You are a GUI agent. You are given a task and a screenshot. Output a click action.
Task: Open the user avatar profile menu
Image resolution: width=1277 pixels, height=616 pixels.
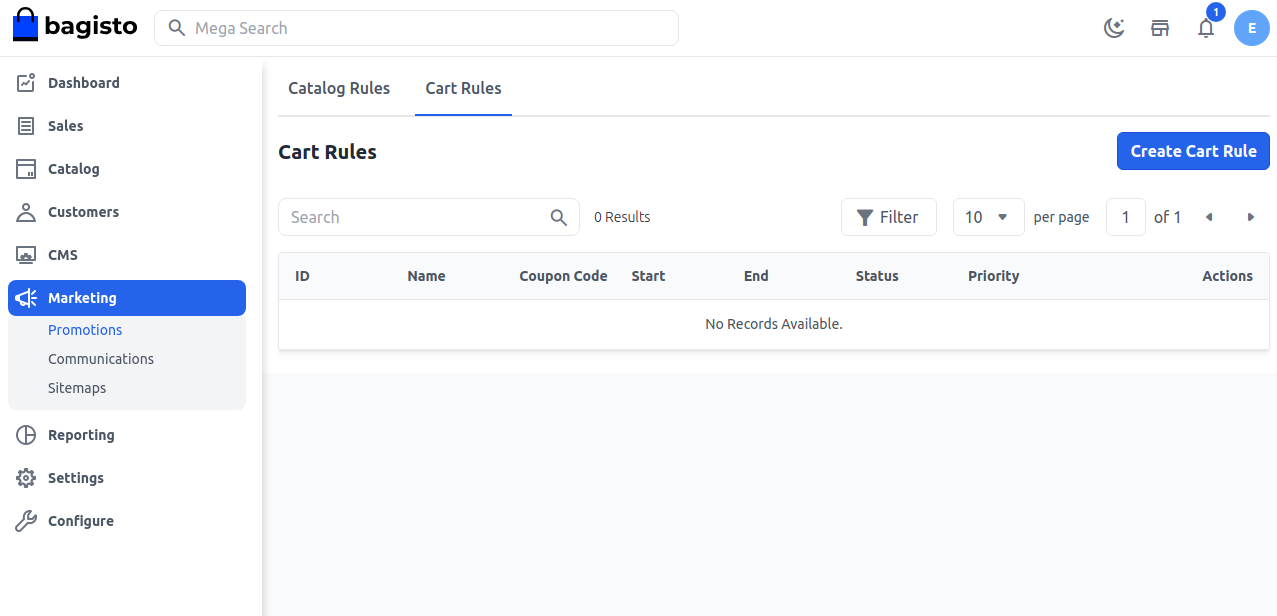click(1251, 28)
